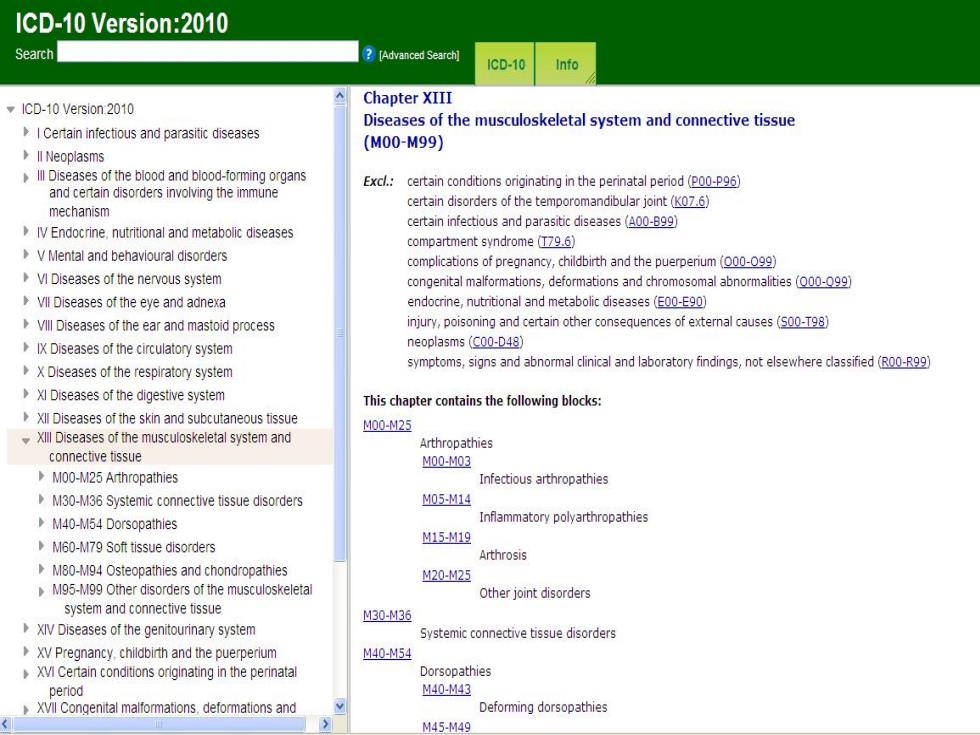This screenshot has width=980, height=735.
Task: Click the blue search help question icon
Action: pos(368,54)
